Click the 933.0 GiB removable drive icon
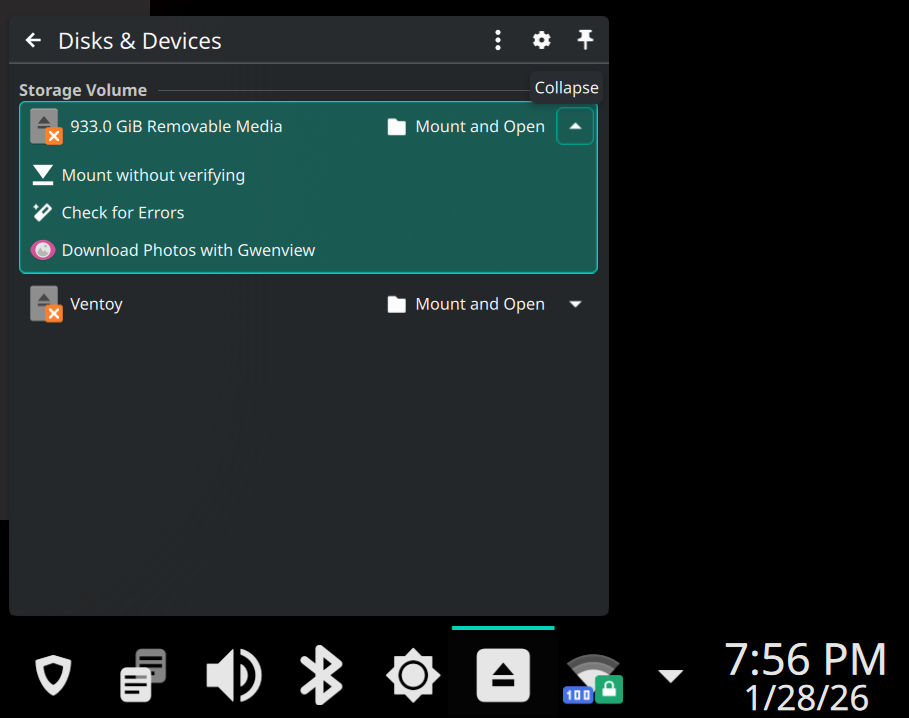 [x=45, y=127]
